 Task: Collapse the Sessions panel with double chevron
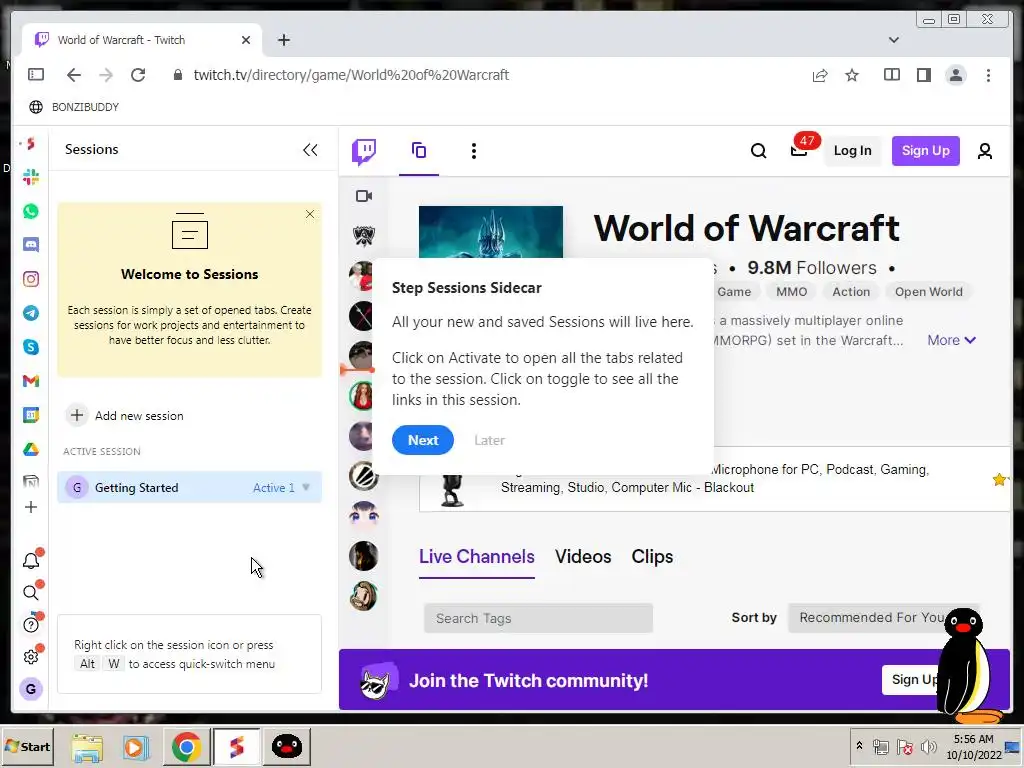tap(310, 150)
